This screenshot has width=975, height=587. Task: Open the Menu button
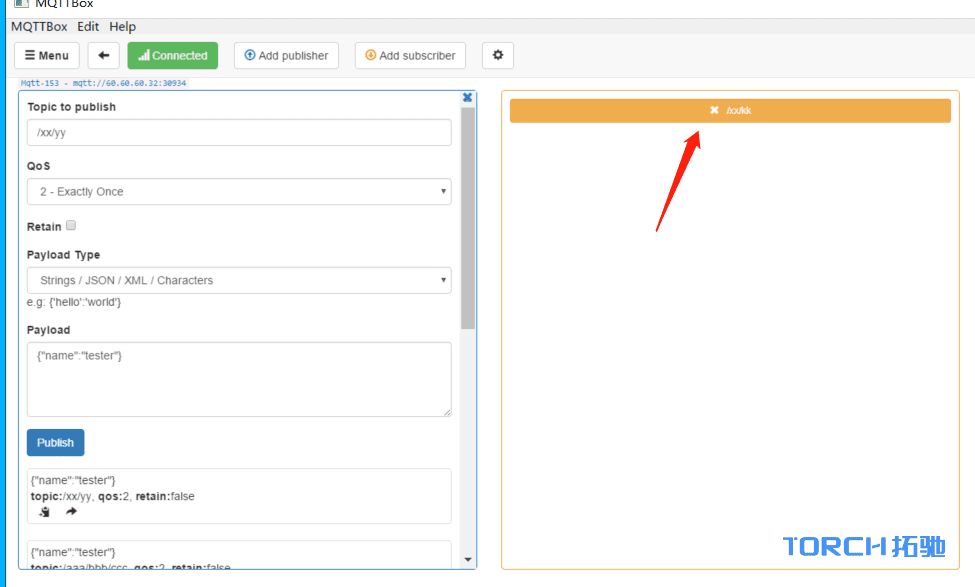click(47, 55)
